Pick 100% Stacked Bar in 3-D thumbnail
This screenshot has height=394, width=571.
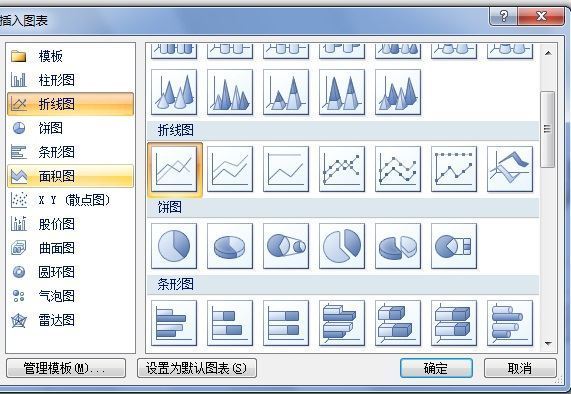pos(454,323)
